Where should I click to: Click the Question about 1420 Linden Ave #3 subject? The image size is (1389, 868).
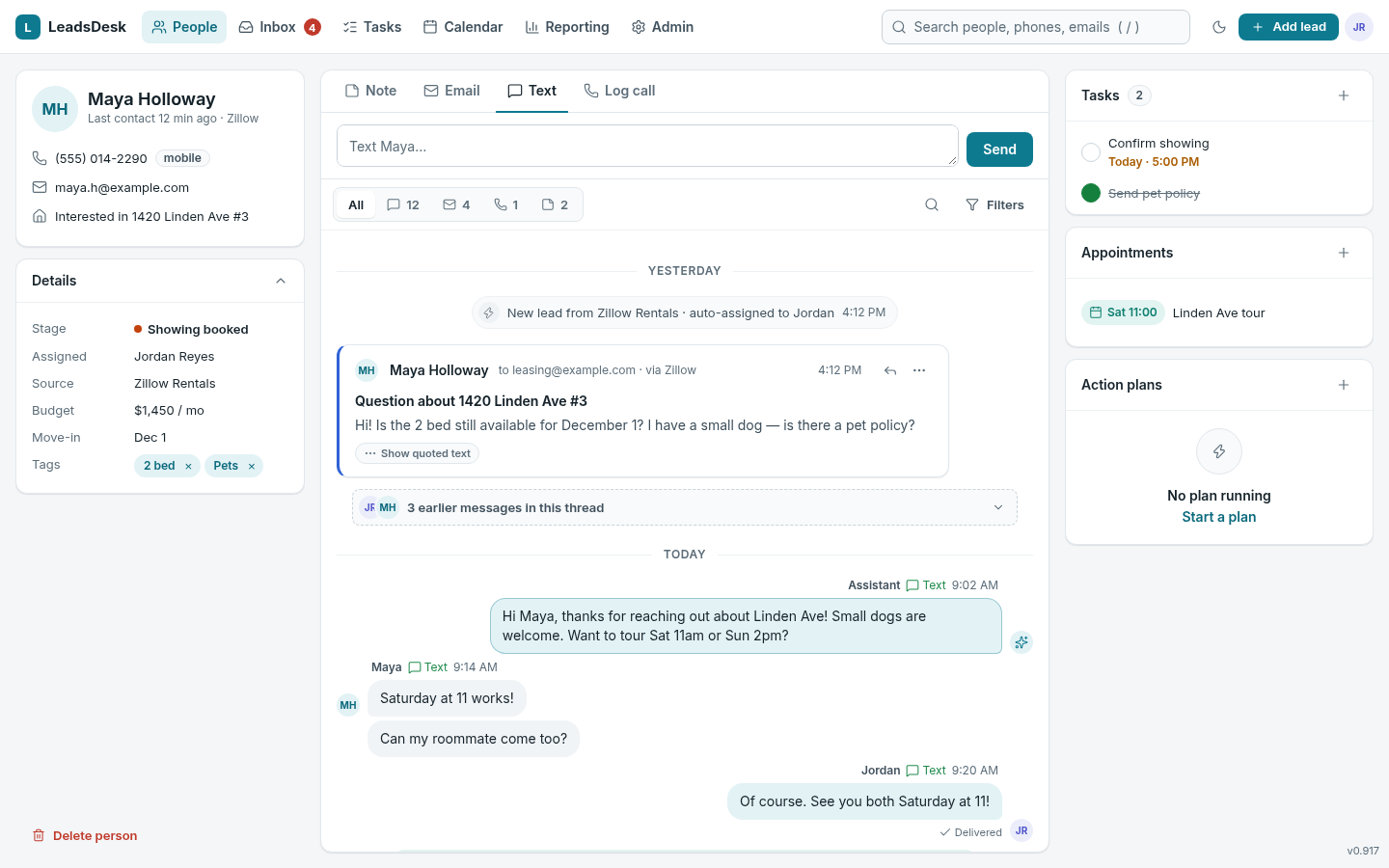click(x=471, y=401)
